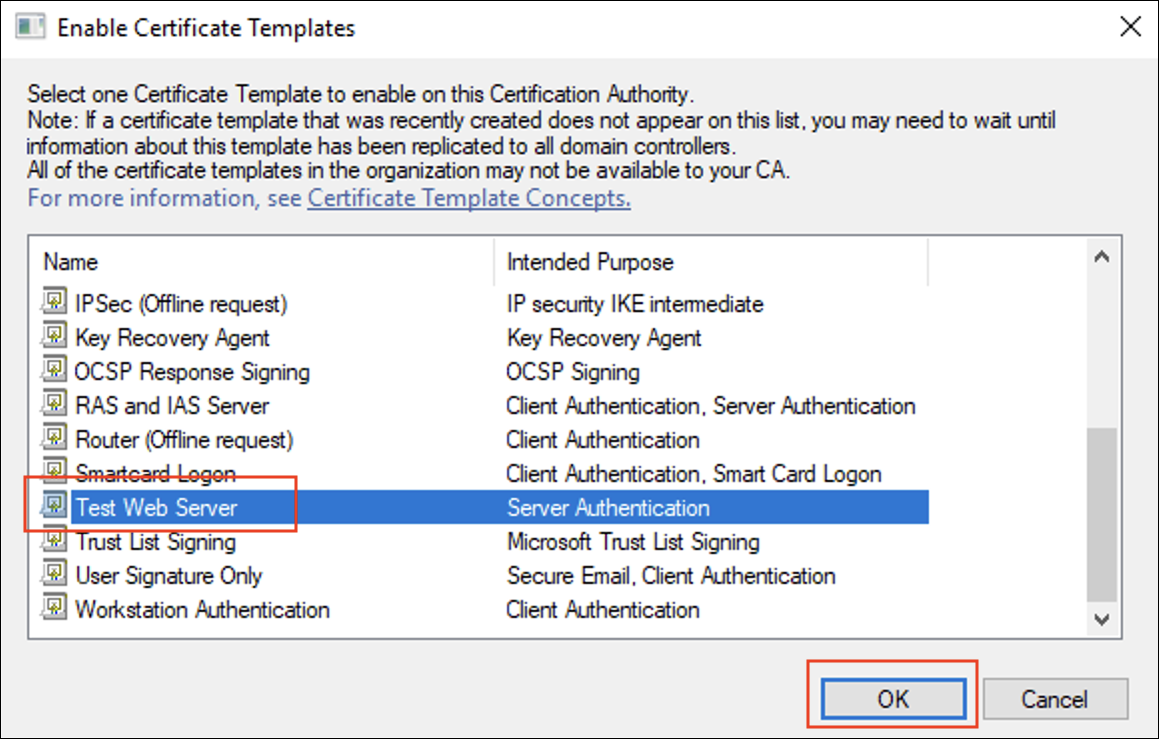Open the Certificate Template Concepts link
Image resolution: width=1159 pixels, height=739 pixels.
[x=469, y=198]
